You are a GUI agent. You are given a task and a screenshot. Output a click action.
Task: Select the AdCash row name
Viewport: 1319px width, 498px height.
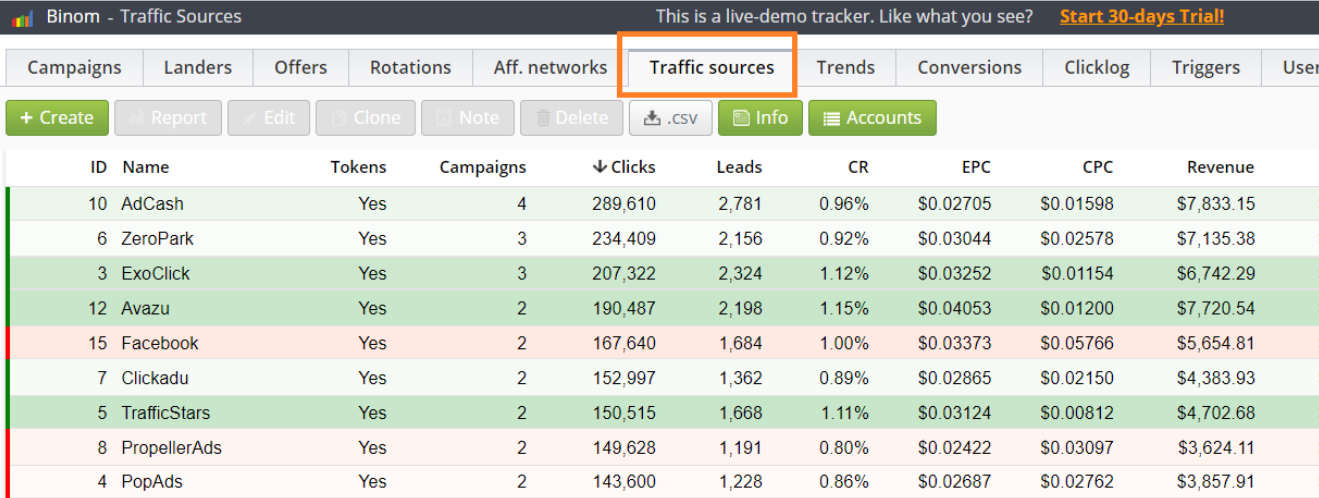click(152, 204)
